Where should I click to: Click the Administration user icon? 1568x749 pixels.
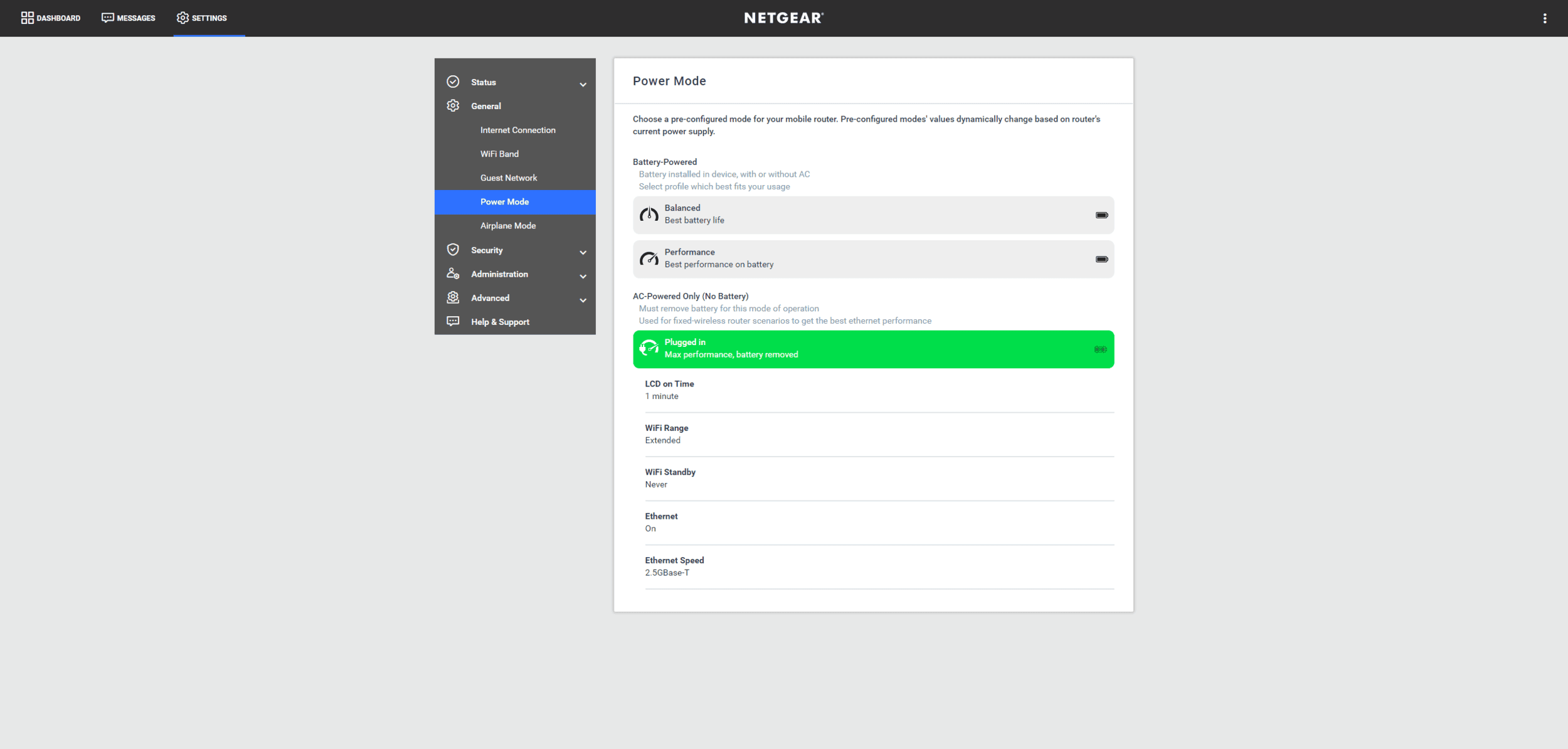tap(453, 274)
